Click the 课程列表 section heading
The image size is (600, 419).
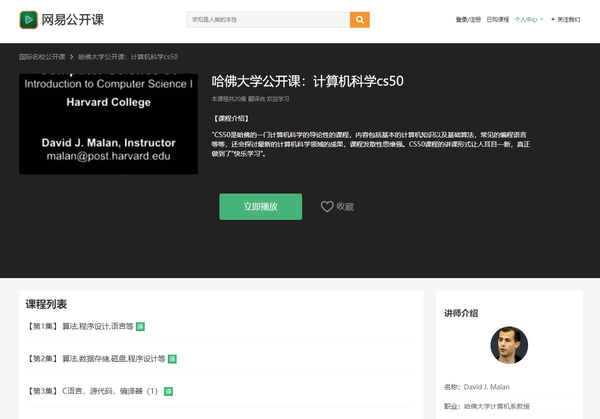click(46, 304)
